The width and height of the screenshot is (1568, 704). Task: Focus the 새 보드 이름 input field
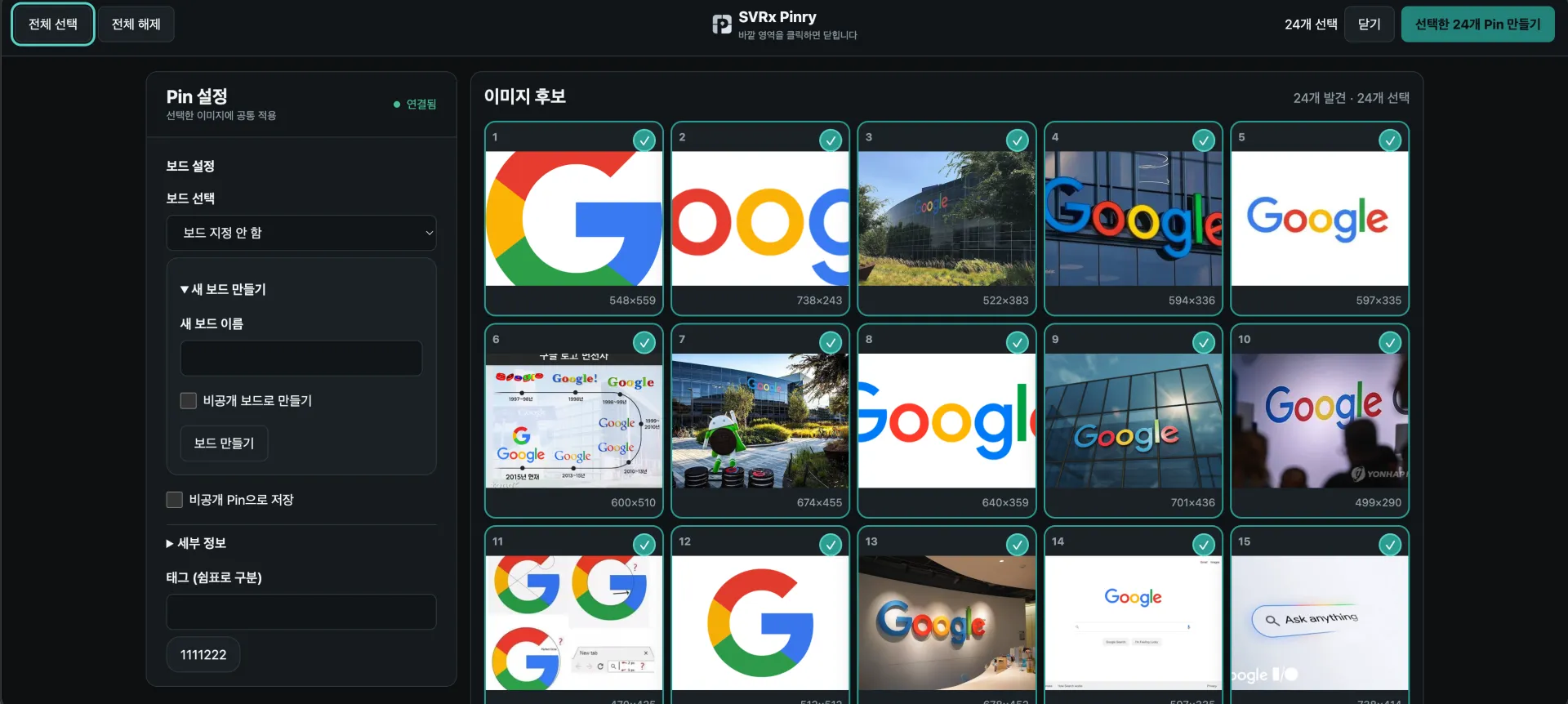[301, 359]
